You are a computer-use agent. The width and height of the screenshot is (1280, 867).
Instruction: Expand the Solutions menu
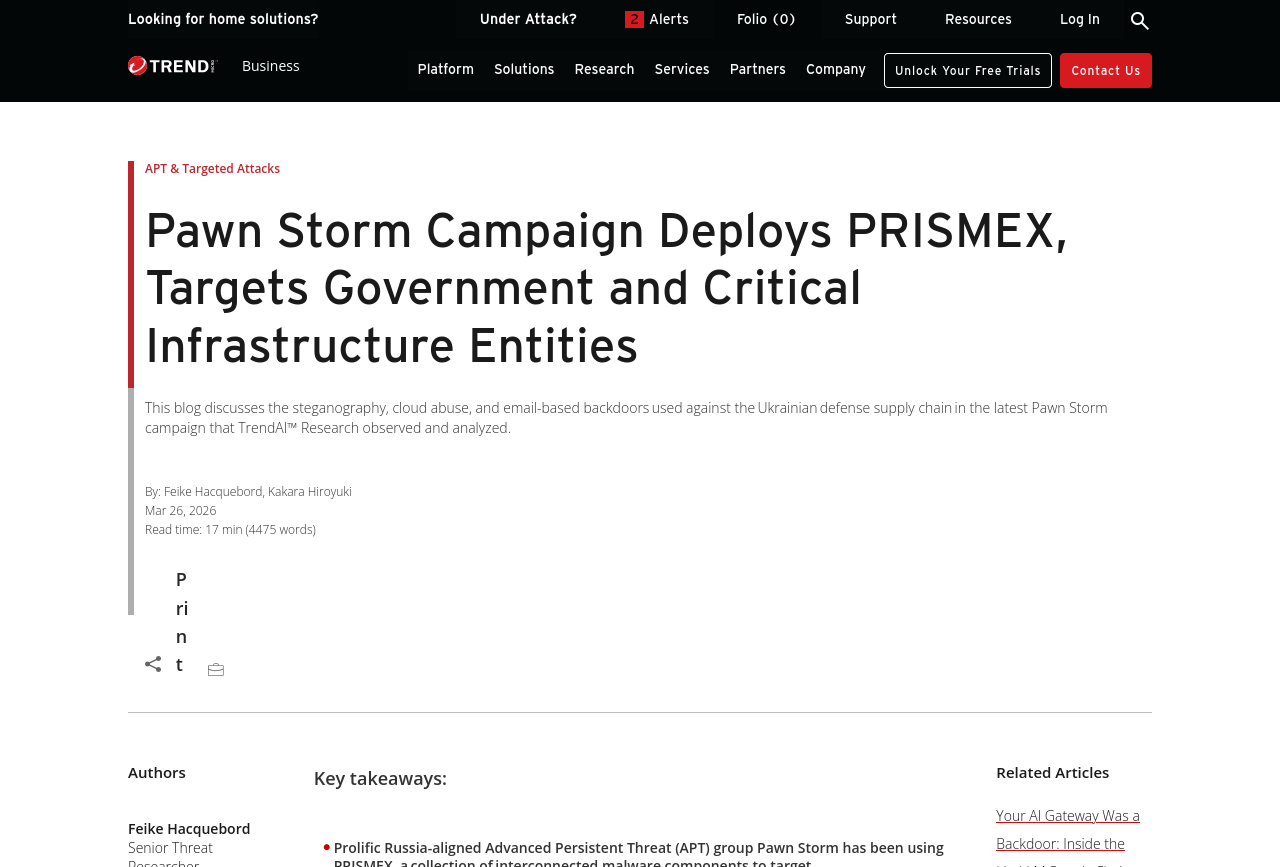pyautogui.click(x=524, y=69)
